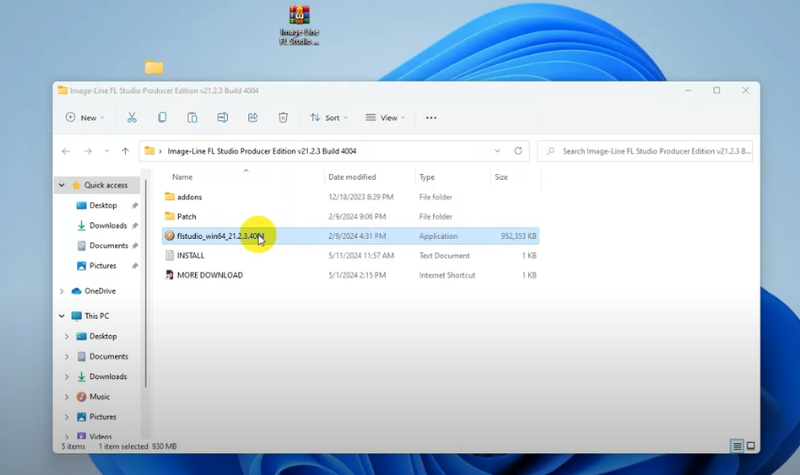
Task: Switch to details view icon in status bar
Action: [x=737, y=446]
